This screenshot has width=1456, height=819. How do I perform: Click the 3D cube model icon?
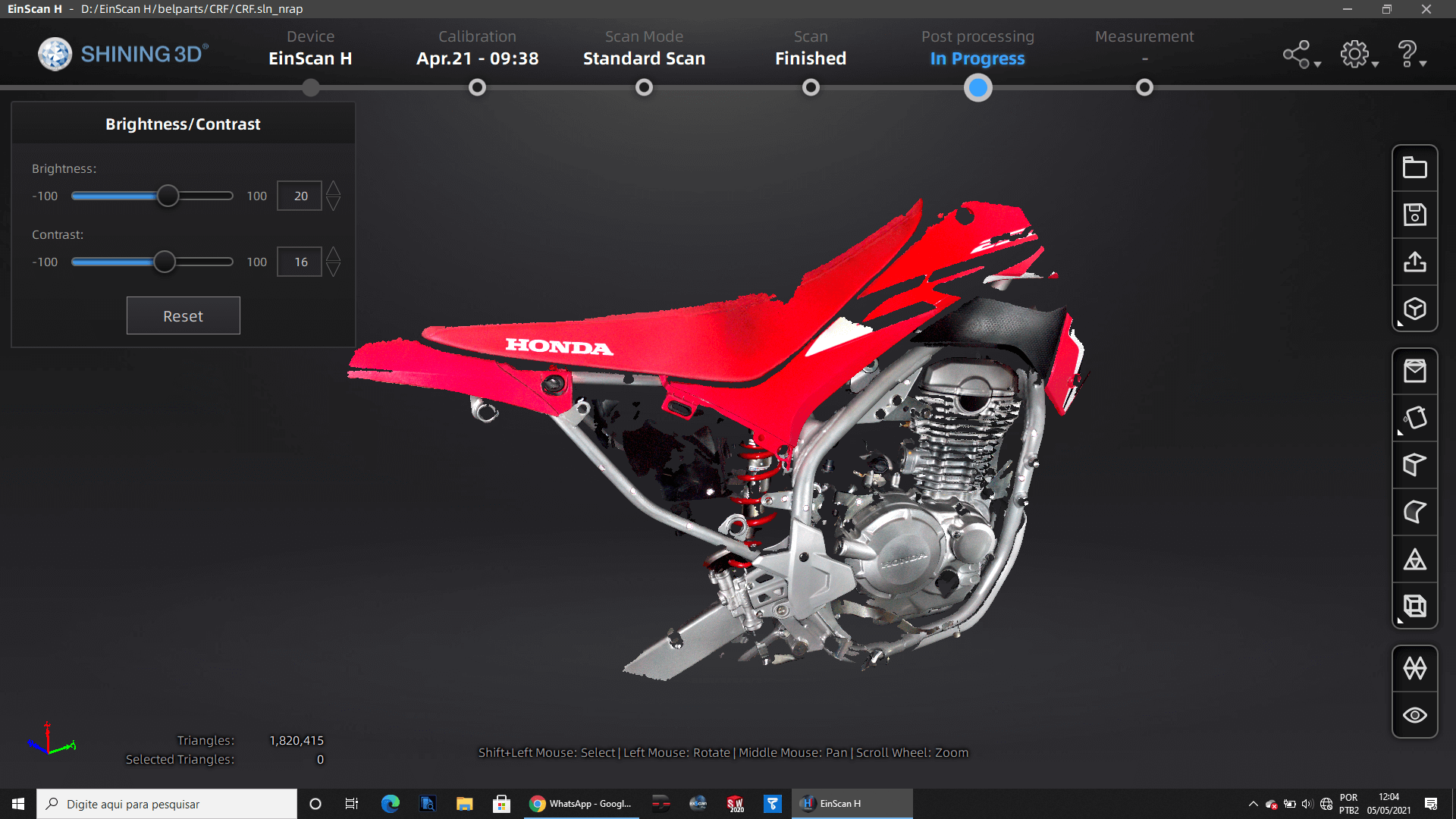coord(1414,309)
